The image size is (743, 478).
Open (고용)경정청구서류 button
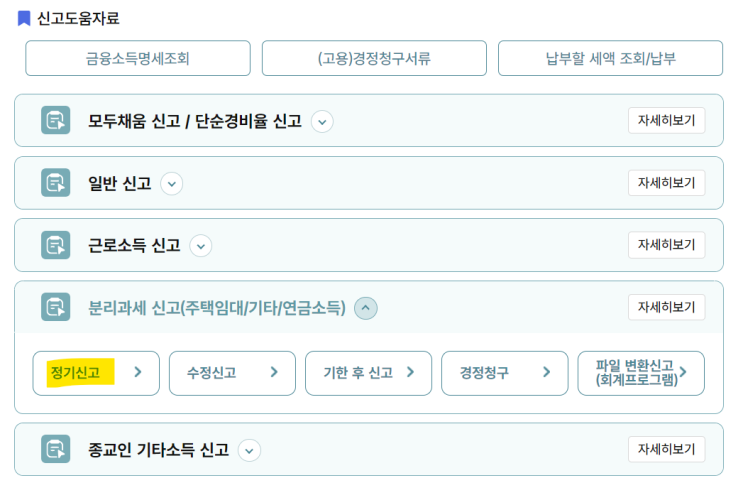tap(374, 58)
